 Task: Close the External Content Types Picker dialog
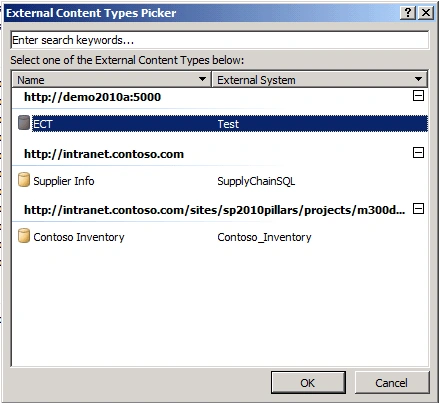426,13
